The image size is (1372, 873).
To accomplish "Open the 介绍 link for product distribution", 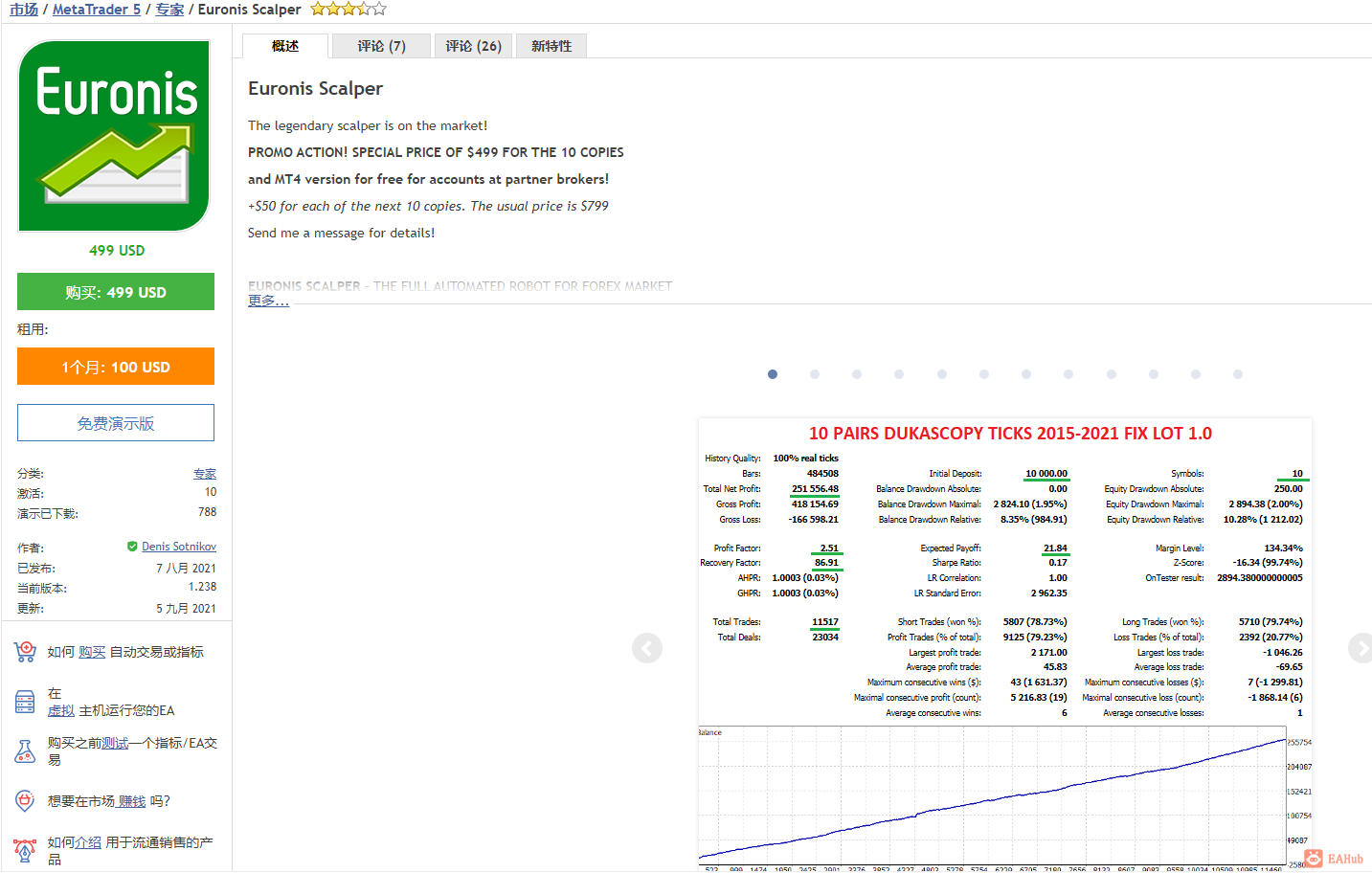I will [88, 842].
